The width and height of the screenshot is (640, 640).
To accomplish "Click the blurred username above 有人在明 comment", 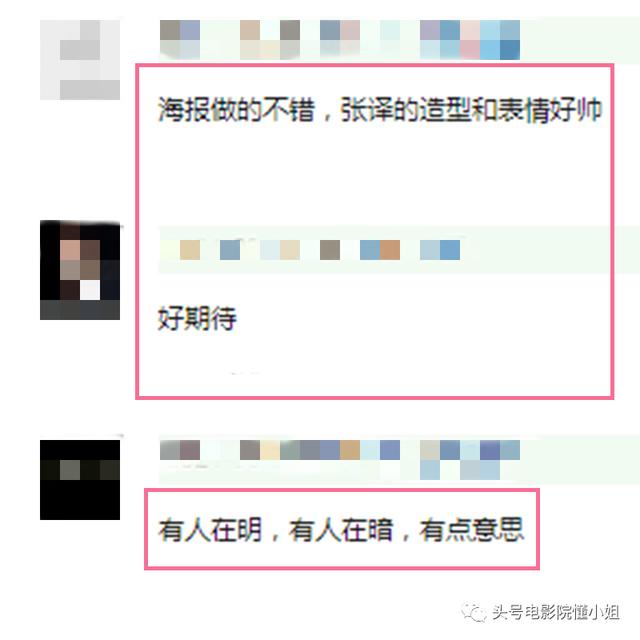I will tap(340, 460).
